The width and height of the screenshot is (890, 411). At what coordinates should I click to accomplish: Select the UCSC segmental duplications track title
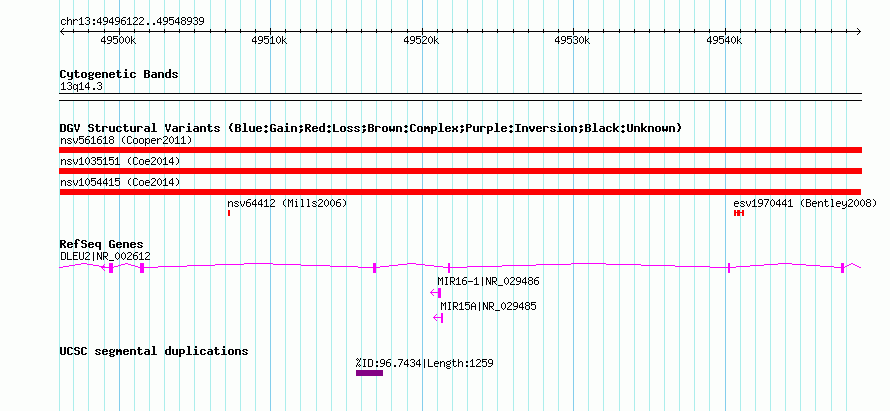[154, 351]
